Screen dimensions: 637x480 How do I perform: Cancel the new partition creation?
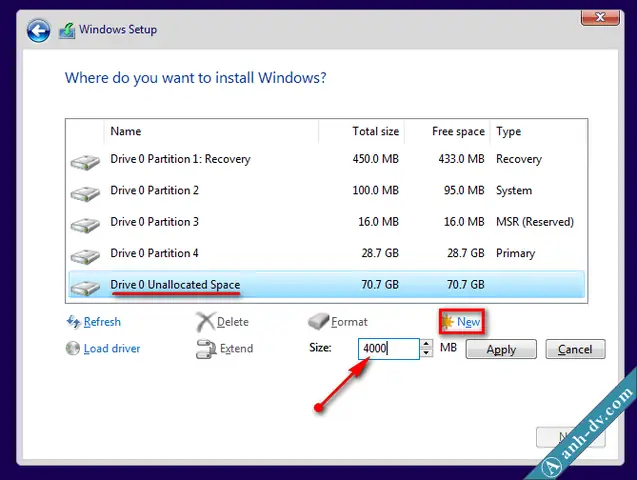point(575,349)
